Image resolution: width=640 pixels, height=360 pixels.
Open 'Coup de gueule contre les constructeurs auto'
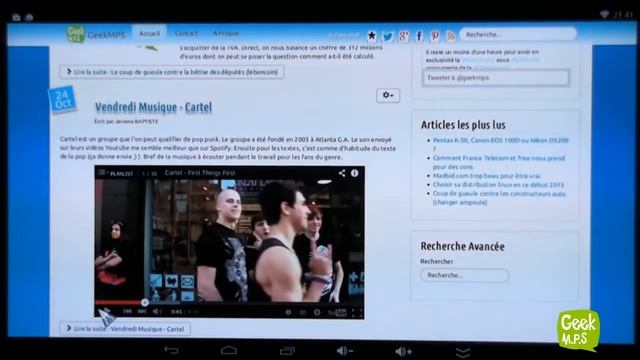point(499,198)
